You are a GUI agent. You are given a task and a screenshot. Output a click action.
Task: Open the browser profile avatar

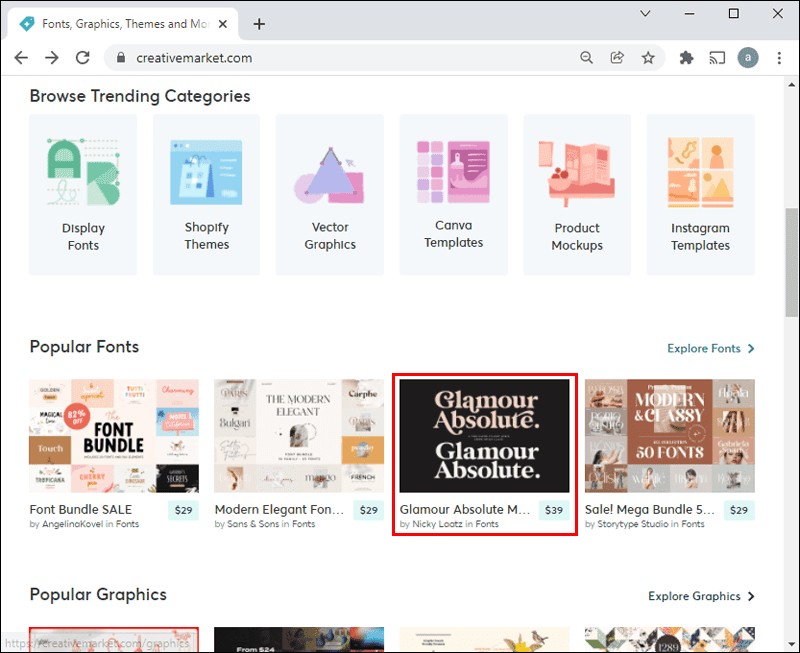(x=748, y=58)
